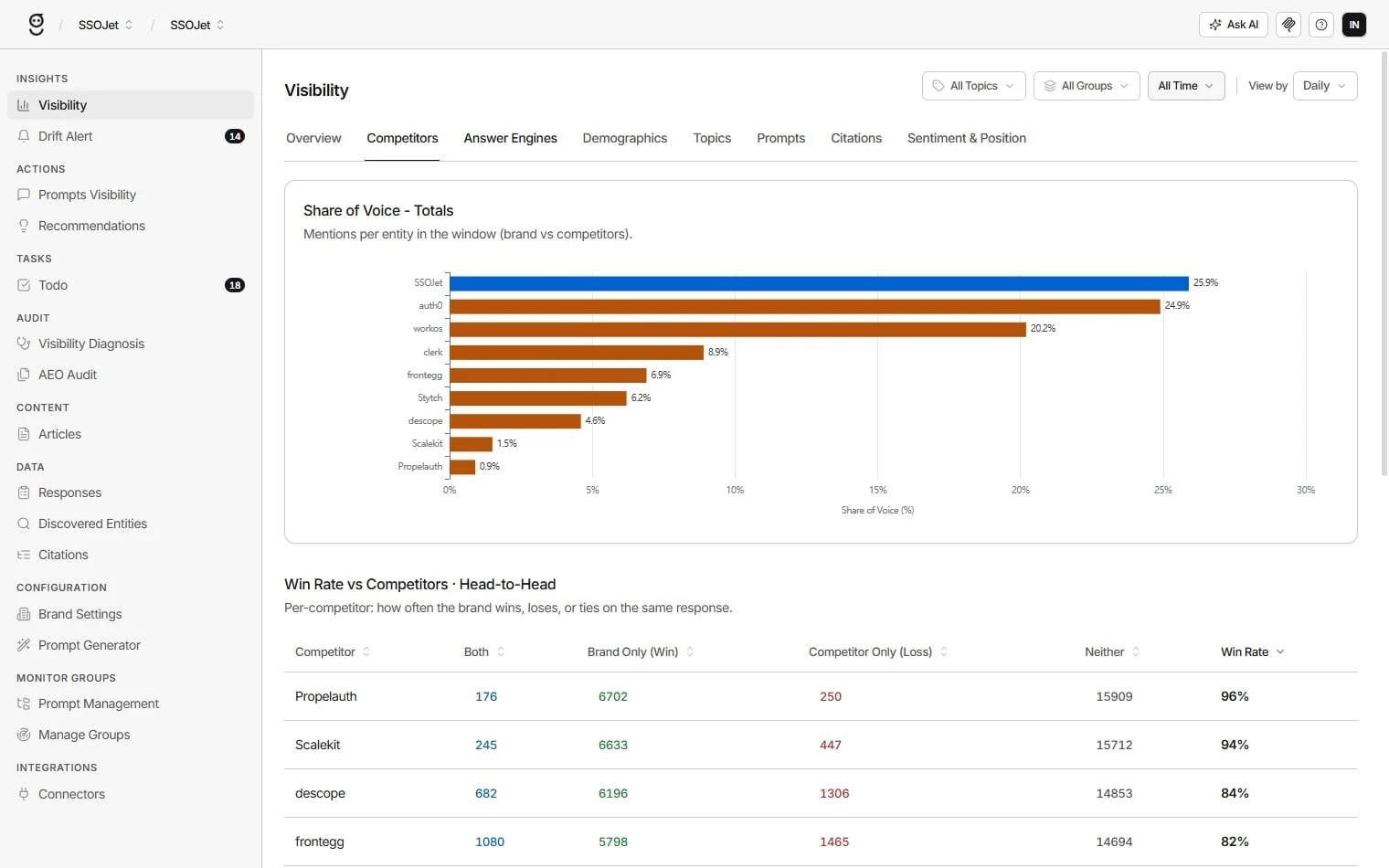Sort by the Brand Only (Win) column
The image size is (1389, 868).
click(641, 651)
